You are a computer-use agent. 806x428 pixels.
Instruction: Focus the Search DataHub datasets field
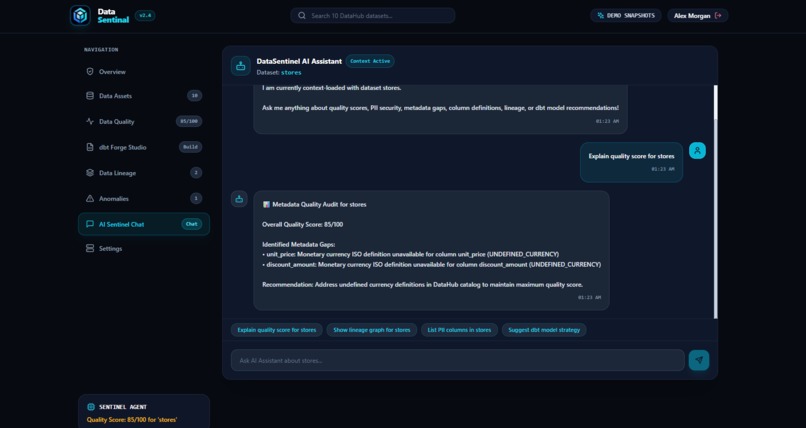373,15
